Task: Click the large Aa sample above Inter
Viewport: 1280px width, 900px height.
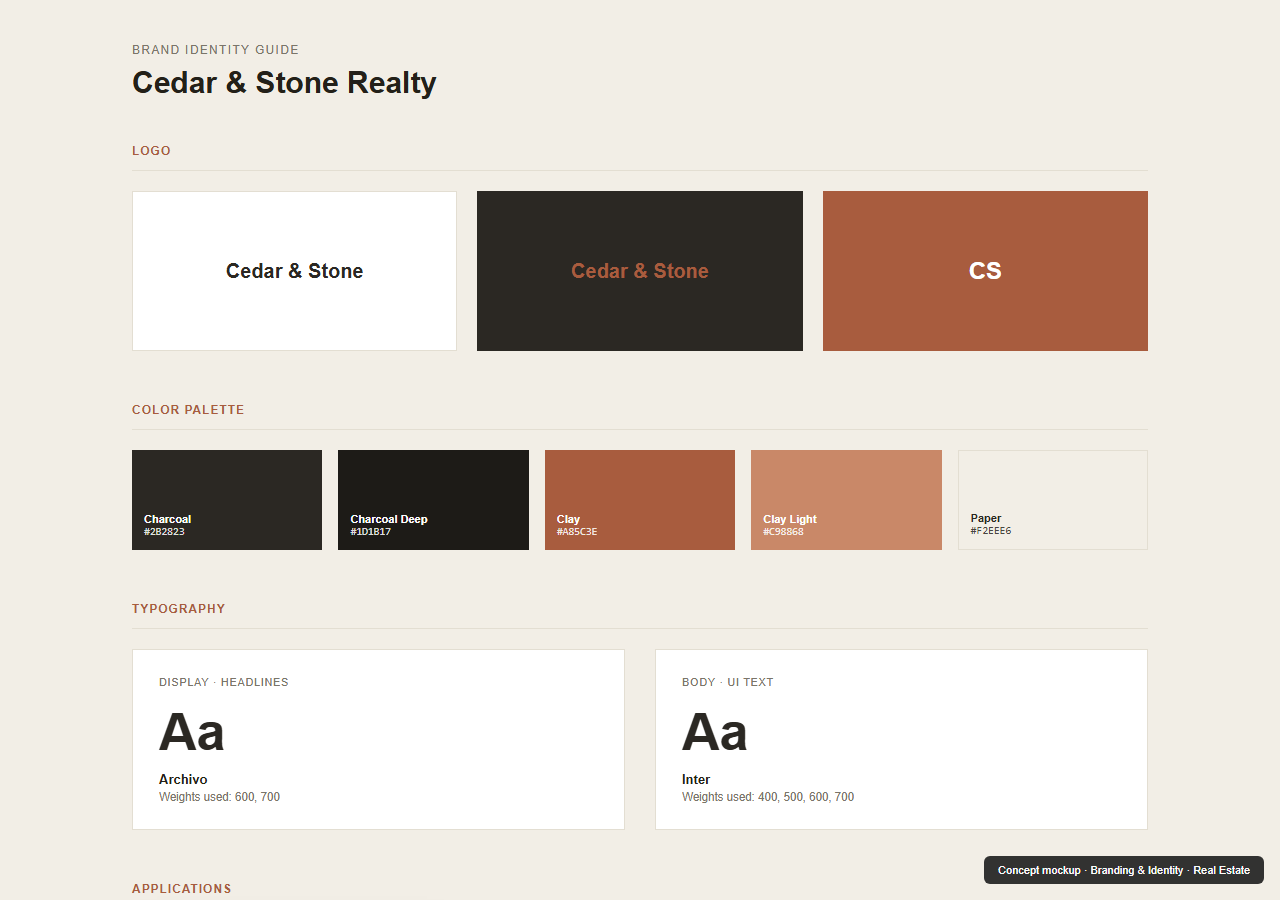Action: tap(715, 732)
